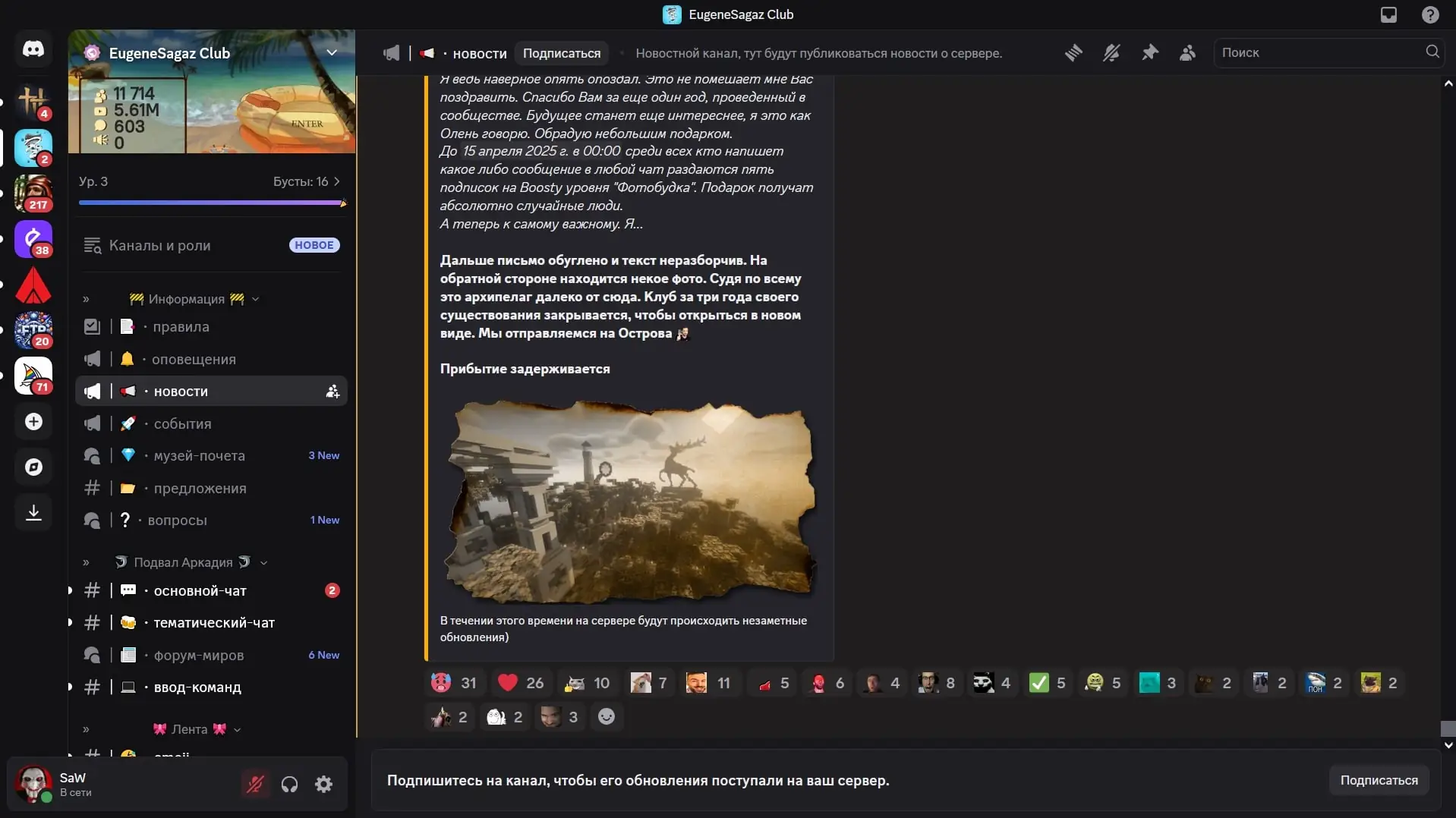Open the inbox icon at top right
1456x818 pixels.
1388,15
